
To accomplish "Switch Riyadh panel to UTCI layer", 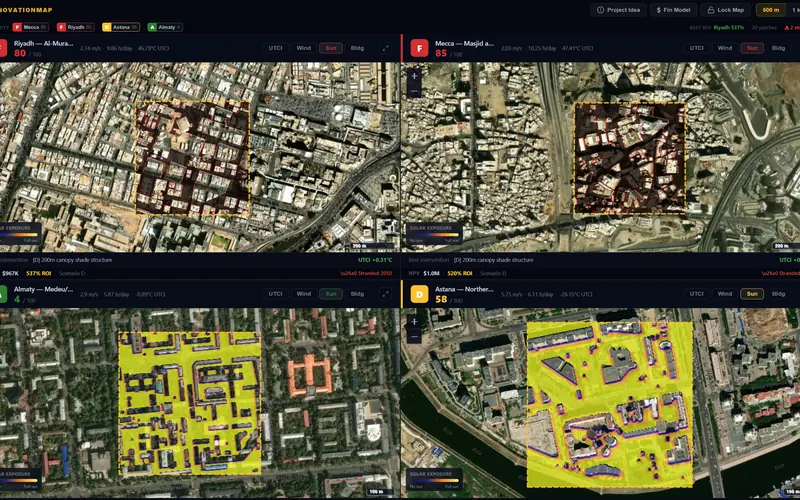I will pyautogui.click(x=276, y=48).
